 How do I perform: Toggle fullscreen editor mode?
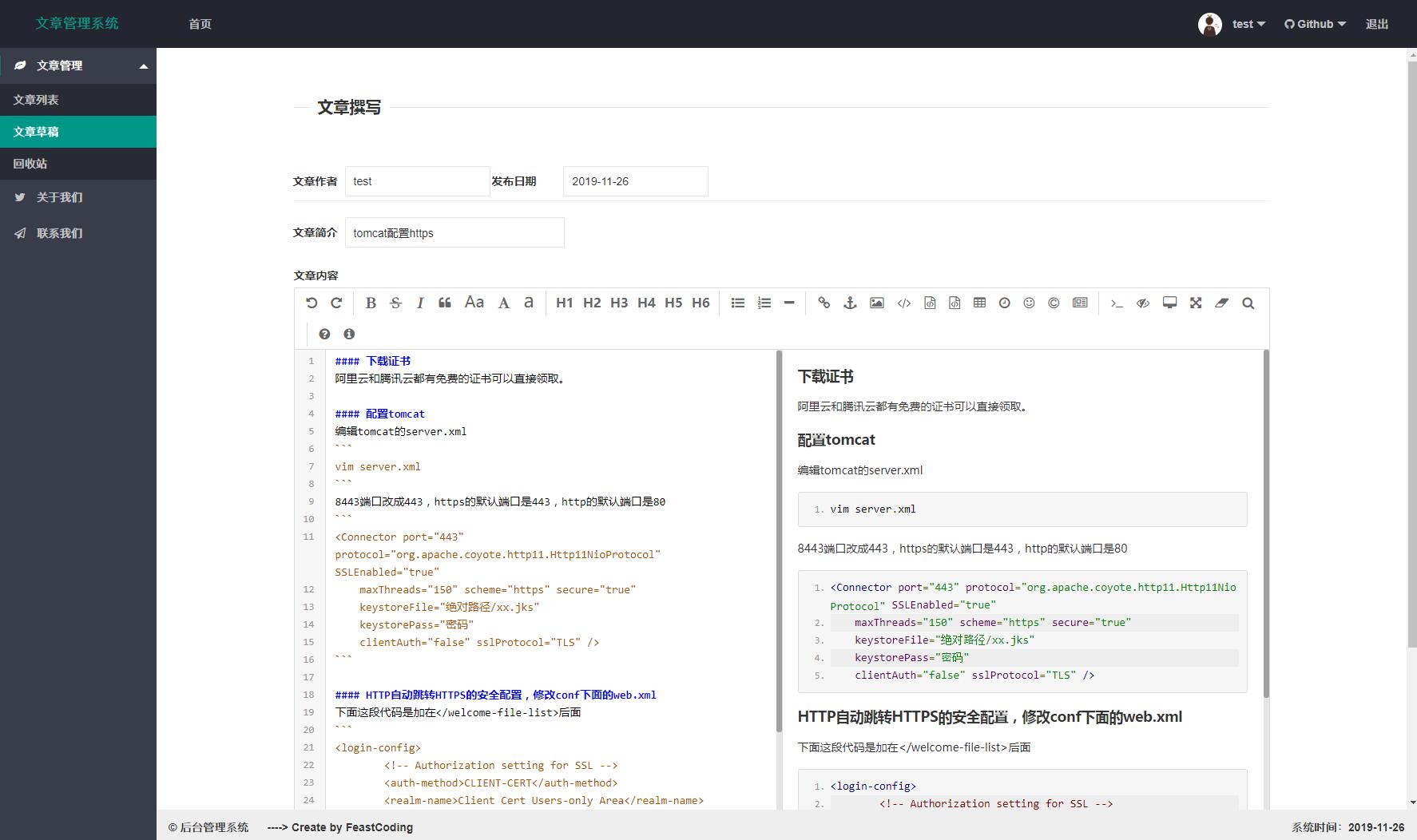point(1196,303)
